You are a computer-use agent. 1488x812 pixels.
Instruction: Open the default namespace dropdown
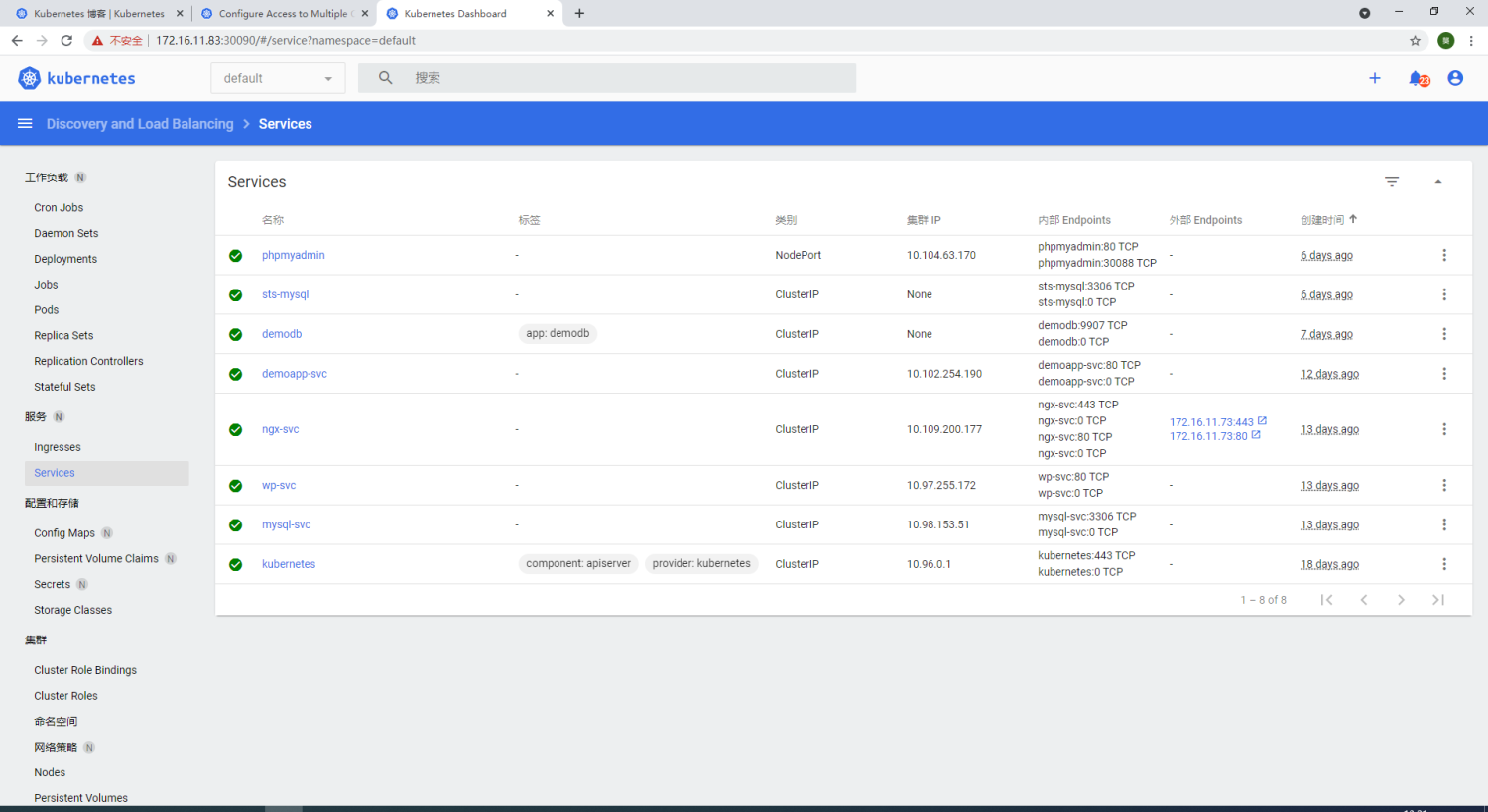(x=278, y=78)
